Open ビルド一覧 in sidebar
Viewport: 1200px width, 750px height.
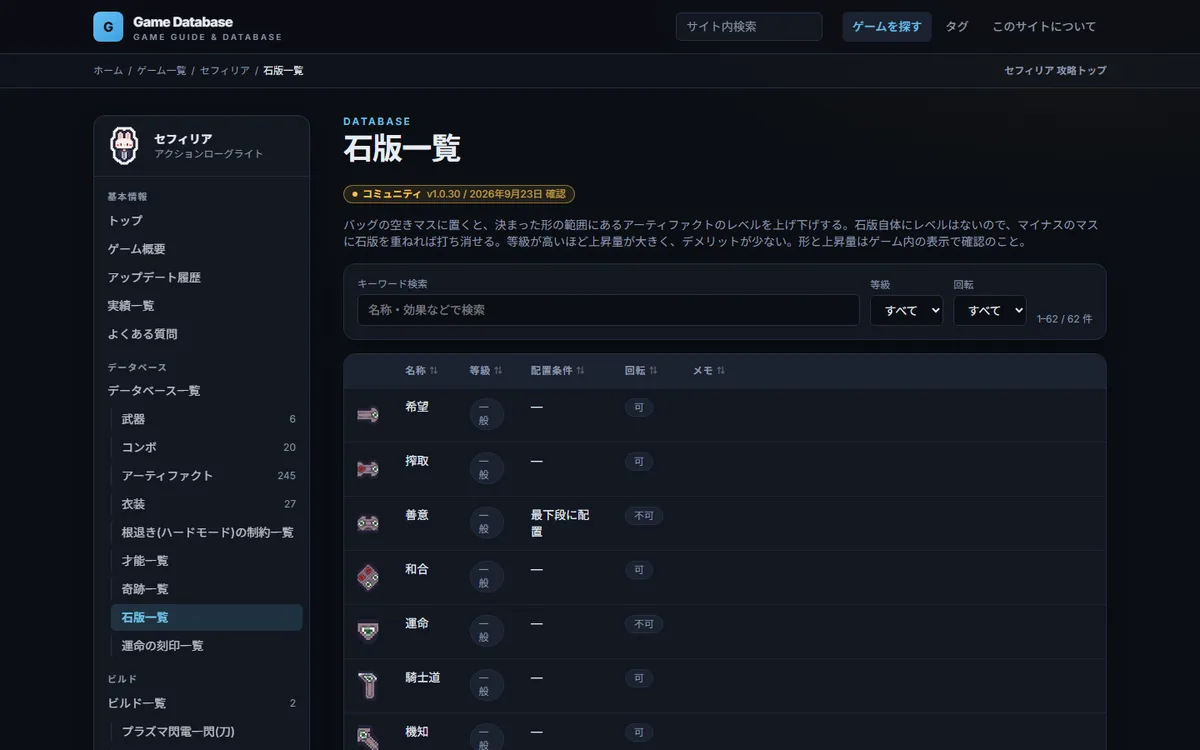coord(202,703)
